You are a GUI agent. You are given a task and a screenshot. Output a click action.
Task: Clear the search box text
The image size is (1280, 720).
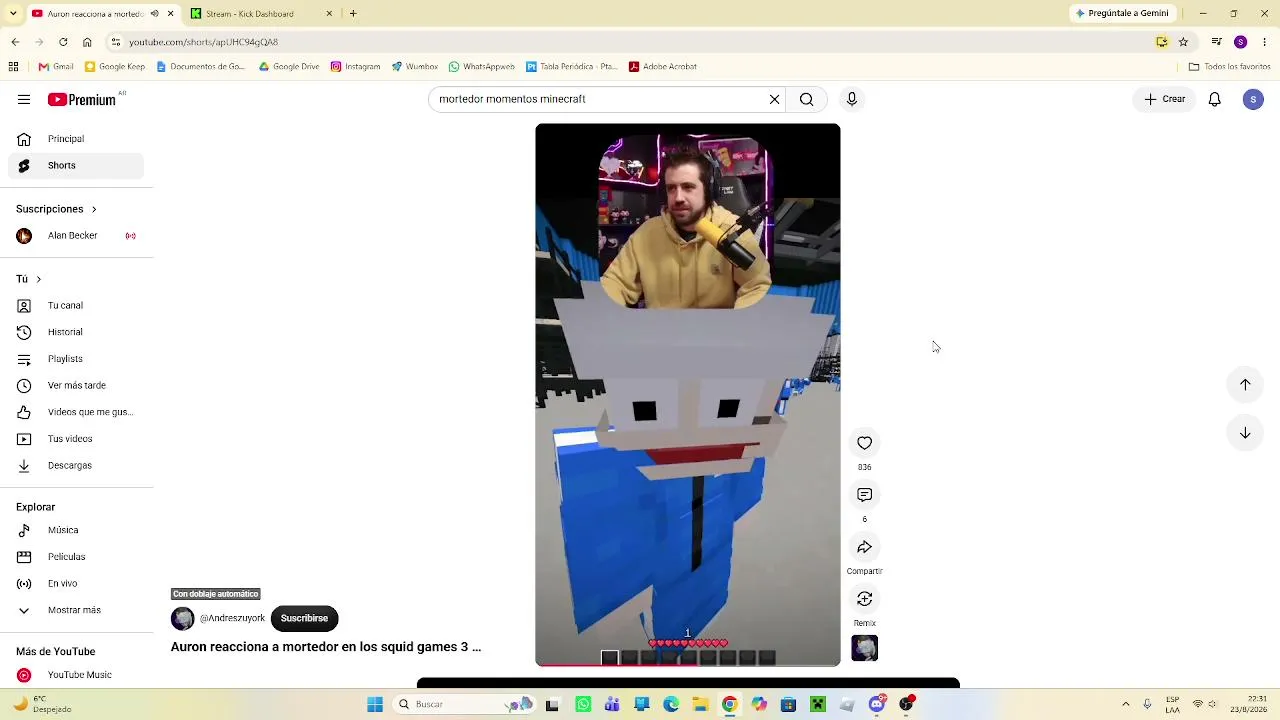coord(774,99)
